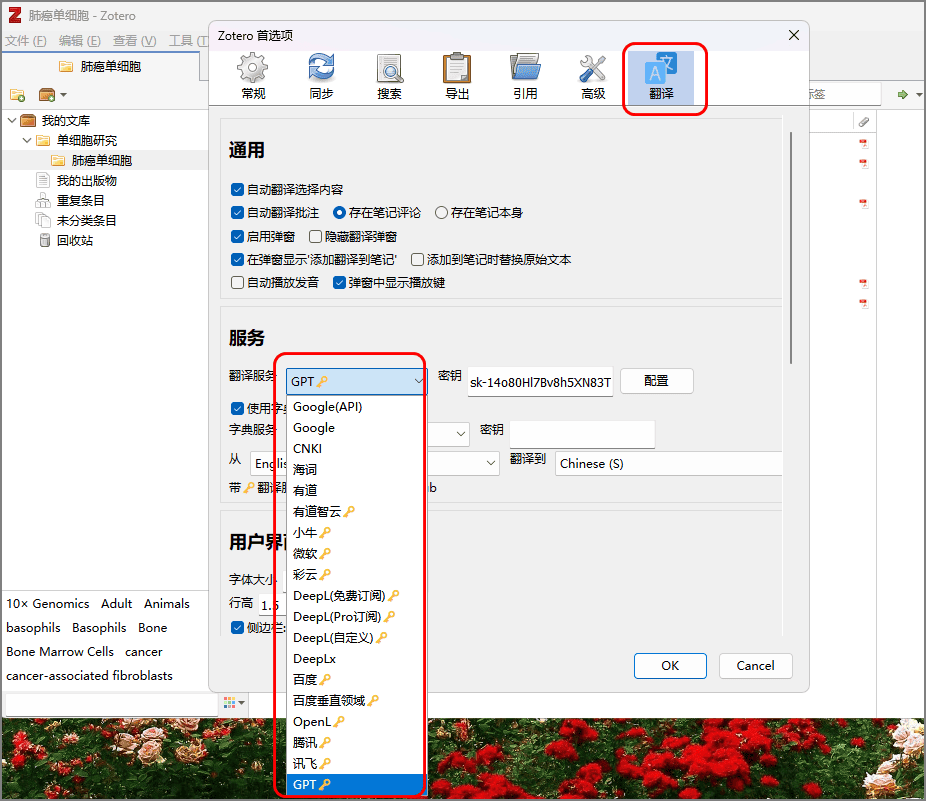Screen dimensions: 926x801
Task: Open the 搜索 (Search) preferences pane
Action: pyautogui.click(x=389, y=75)
